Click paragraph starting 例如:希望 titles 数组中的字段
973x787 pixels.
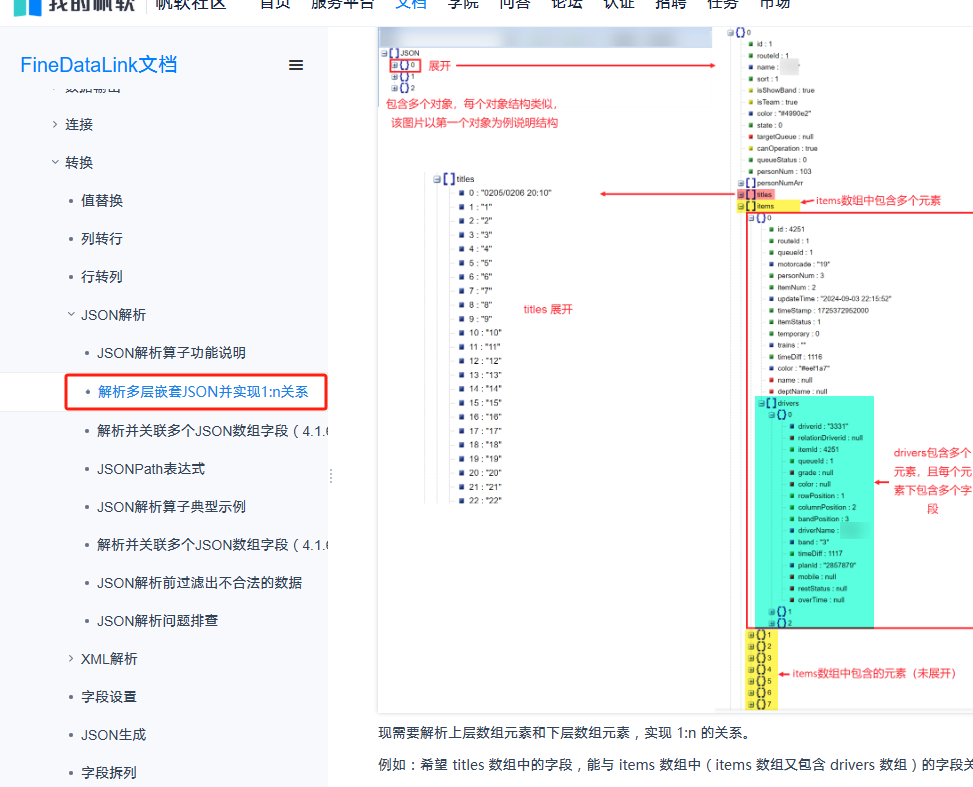675,765
